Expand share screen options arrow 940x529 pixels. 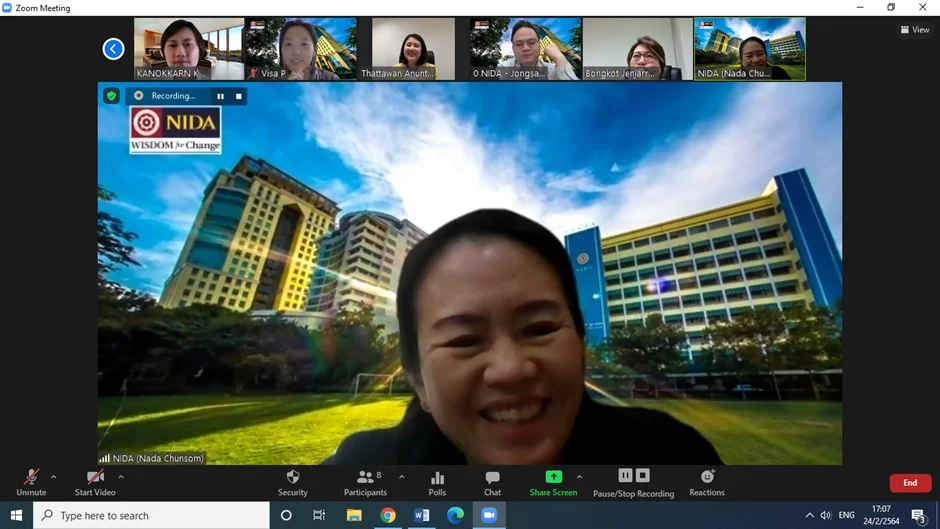[x=579, y=477]
